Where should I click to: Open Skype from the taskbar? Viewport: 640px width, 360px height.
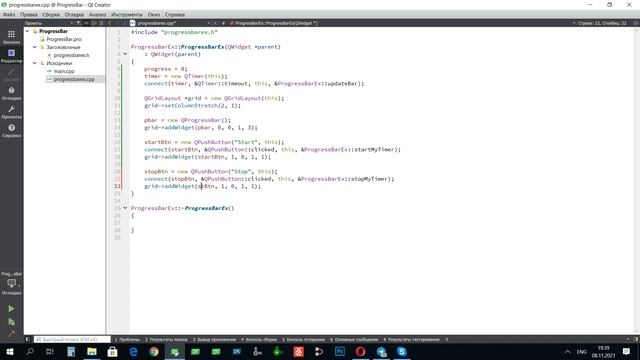pyautogui.click(x=402, y=351)
